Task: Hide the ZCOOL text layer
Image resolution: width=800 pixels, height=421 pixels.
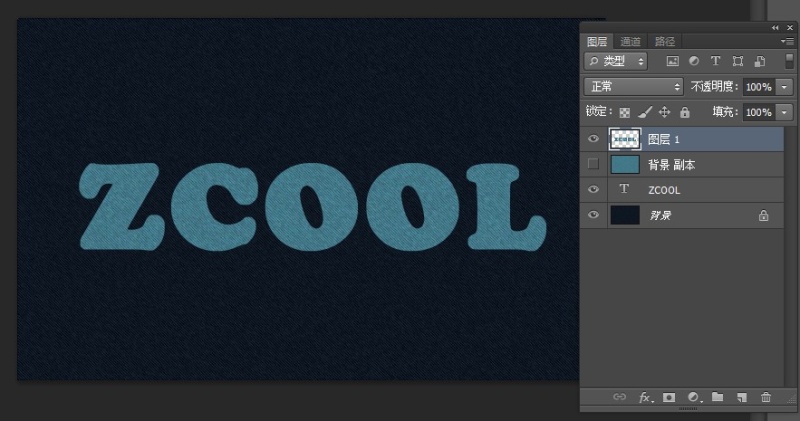Action: [x=593, y=189]
